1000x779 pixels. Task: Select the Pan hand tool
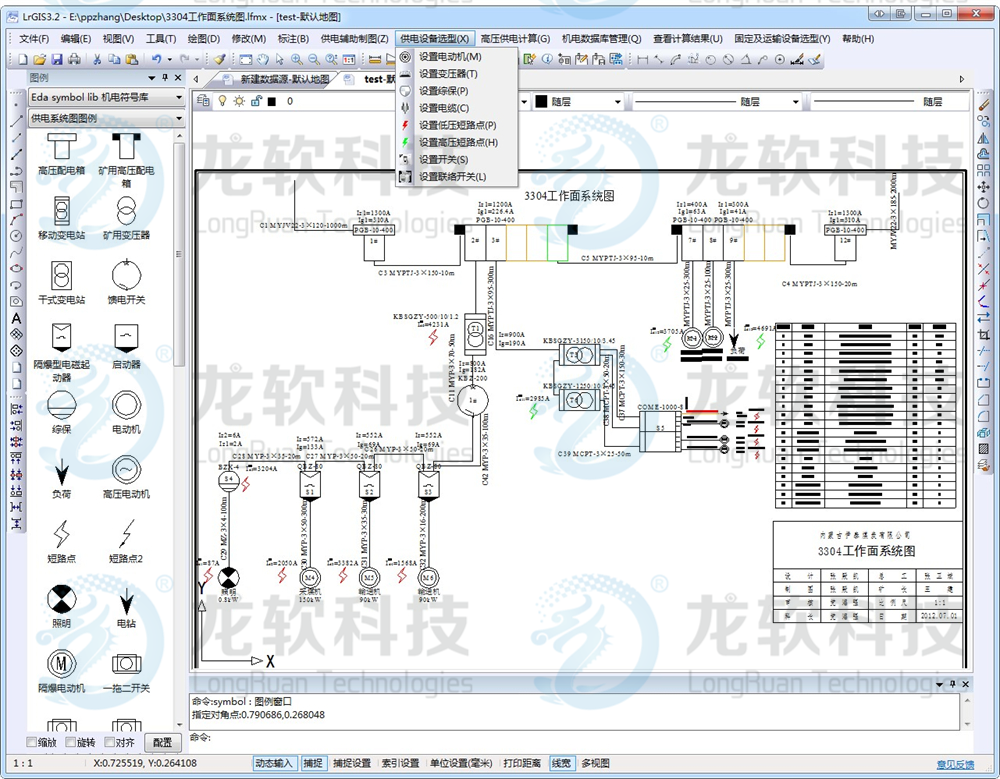pos(263,60)
